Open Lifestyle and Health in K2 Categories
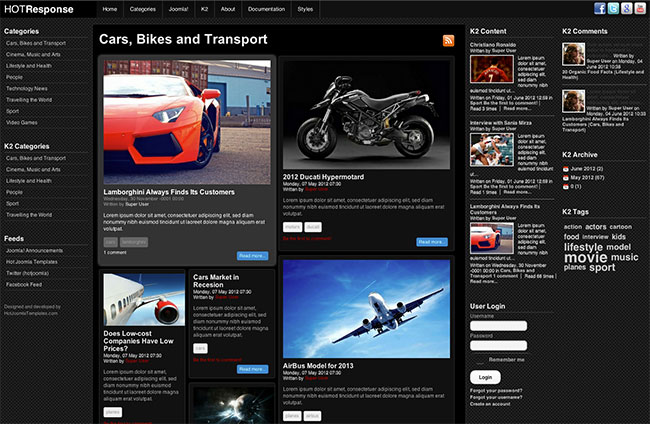 click(x=29, y=181)
